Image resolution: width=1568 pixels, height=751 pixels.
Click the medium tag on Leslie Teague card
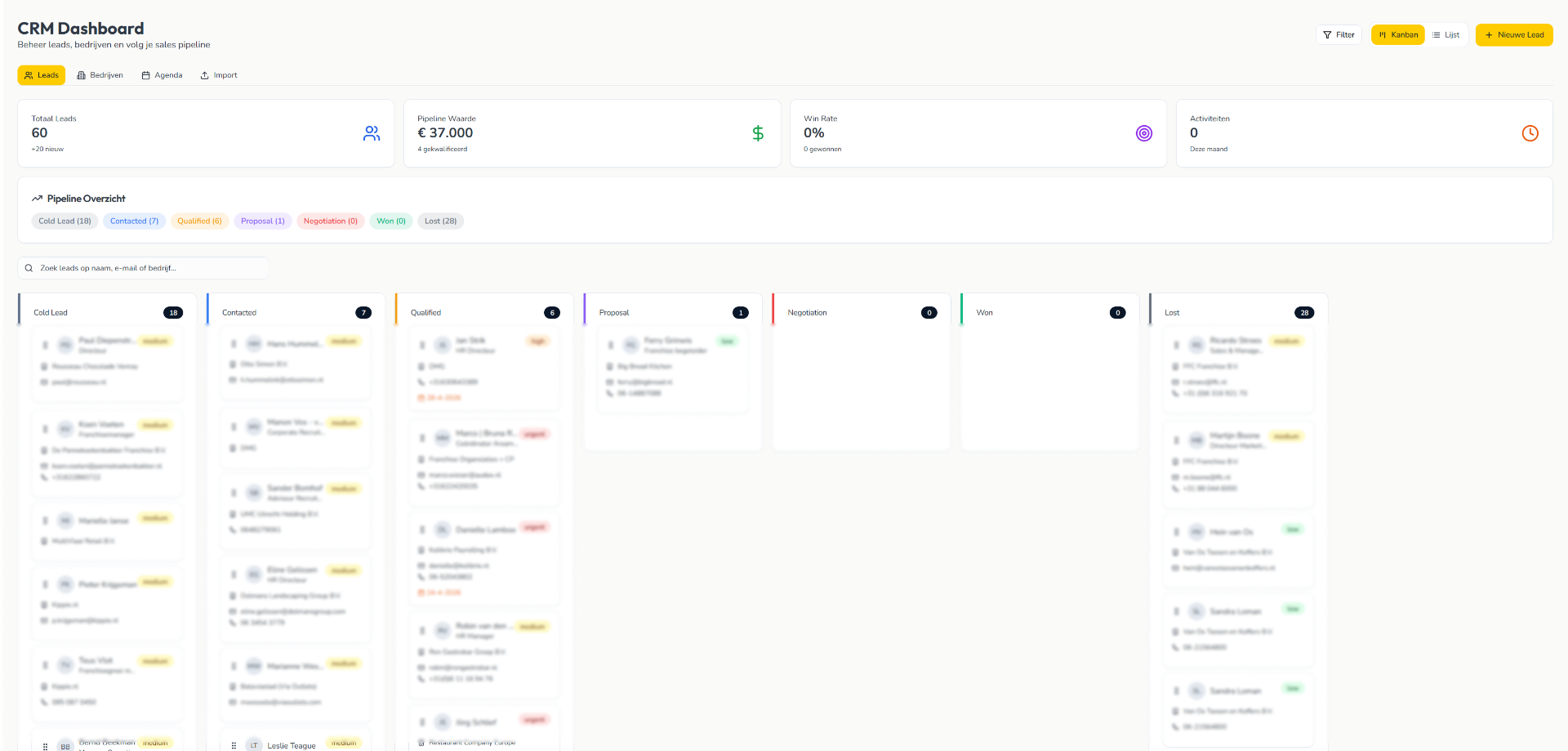(x=344, y=743)
